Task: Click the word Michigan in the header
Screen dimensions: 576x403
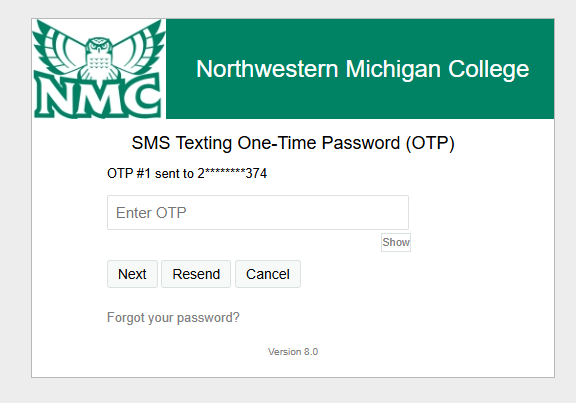Action: (x=393, y=70)
